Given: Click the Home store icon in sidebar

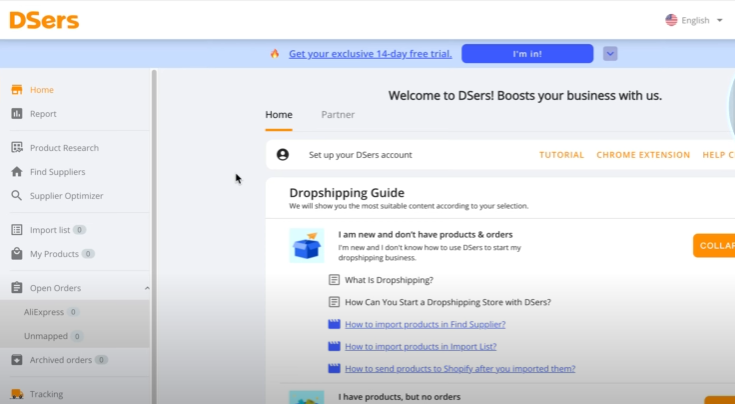Looking at the screenshot, I should point(17,90).
